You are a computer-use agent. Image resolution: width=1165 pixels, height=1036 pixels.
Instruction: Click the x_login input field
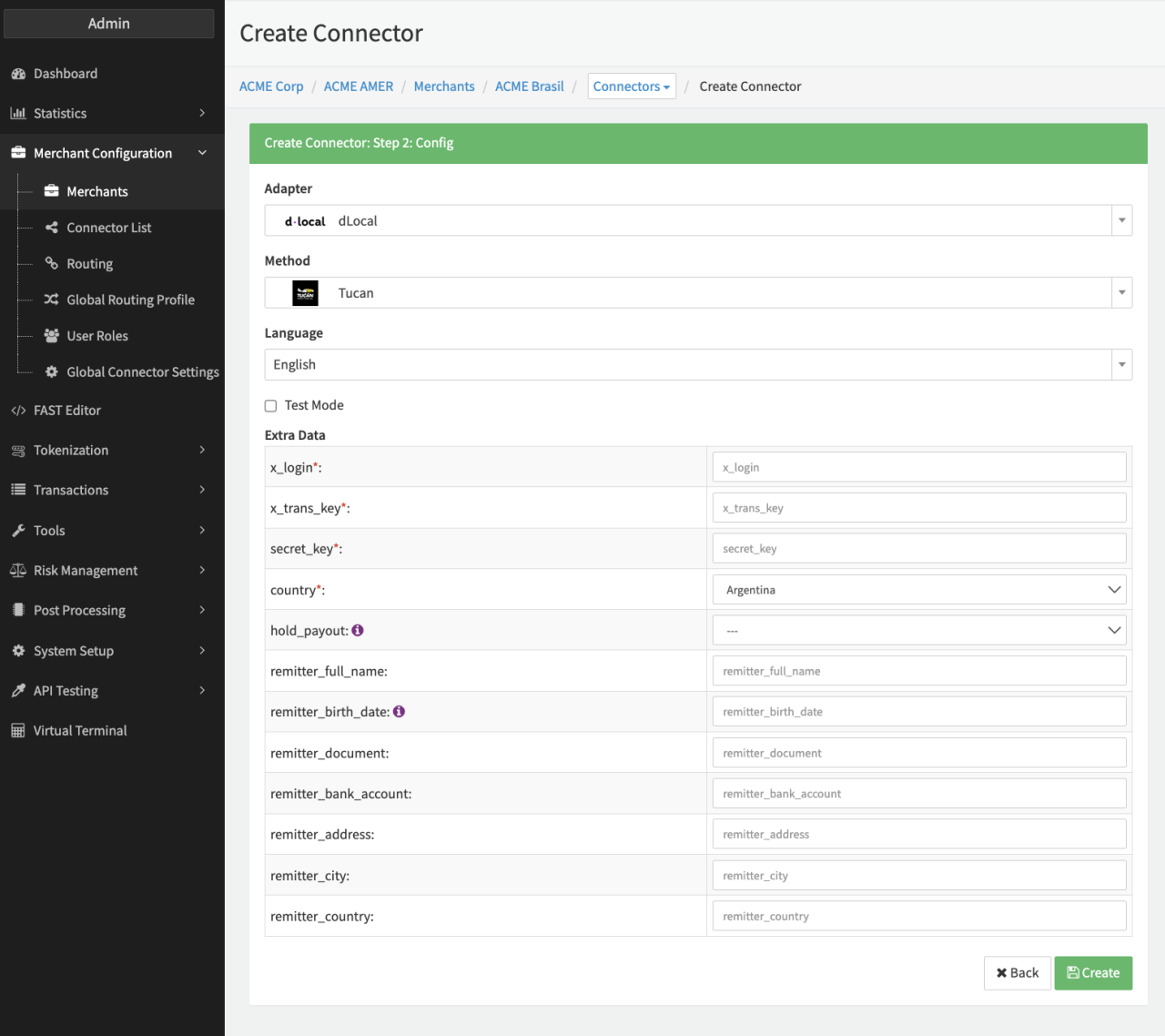coord(919,468)
